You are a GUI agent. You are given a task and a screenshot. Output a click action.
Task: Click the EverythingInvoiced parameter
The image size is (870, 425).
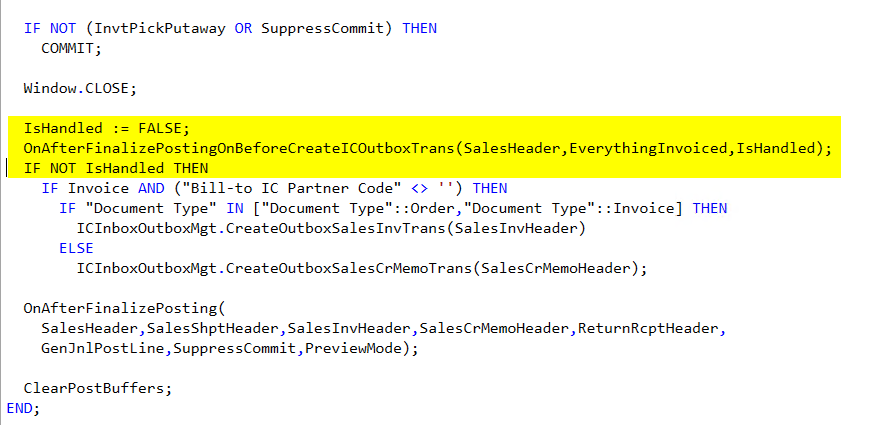pos(648,148)
